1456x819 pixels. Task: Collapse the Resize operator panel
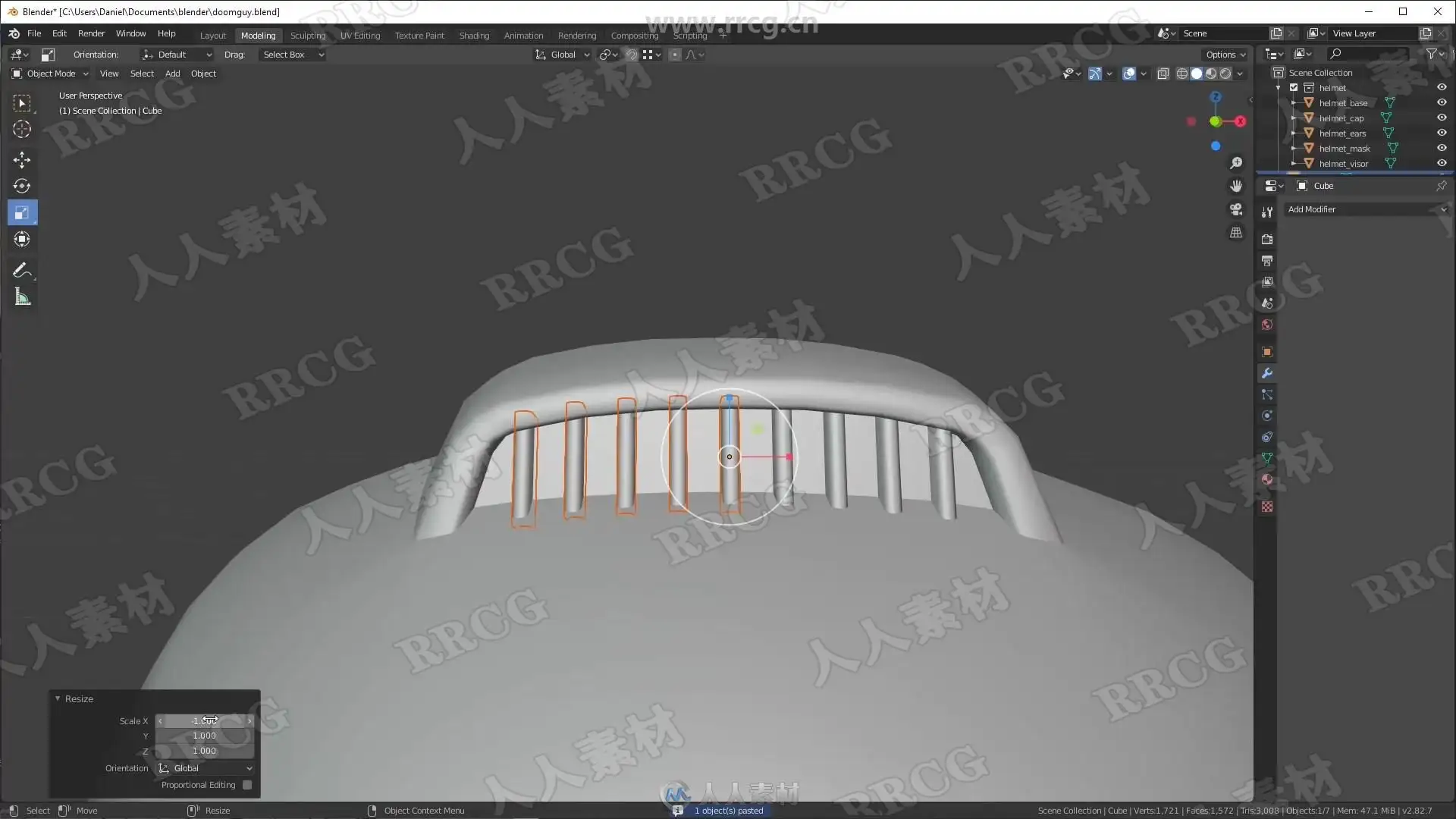(58, 698)
